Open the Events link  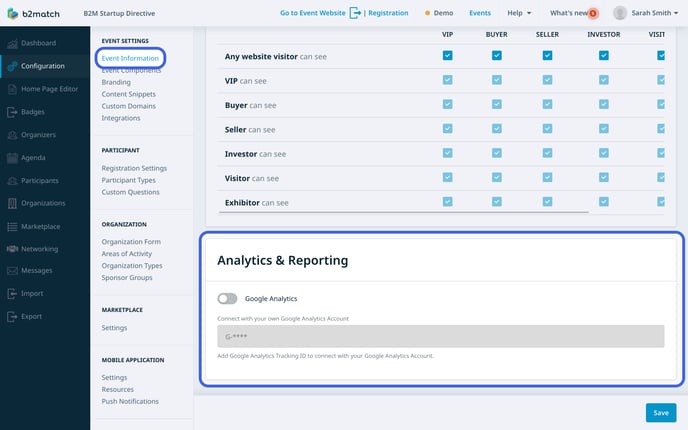click(x=480, y=13)
